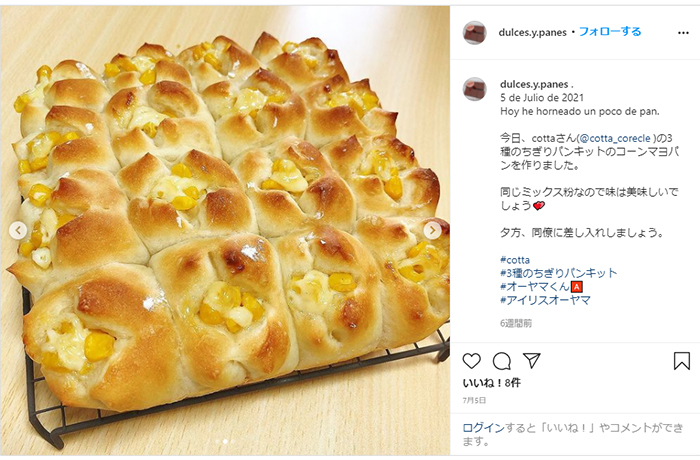This screenshot has height=460, width=700.
Task: Go to previous photo with left arrow
Action: pos(18,230)
